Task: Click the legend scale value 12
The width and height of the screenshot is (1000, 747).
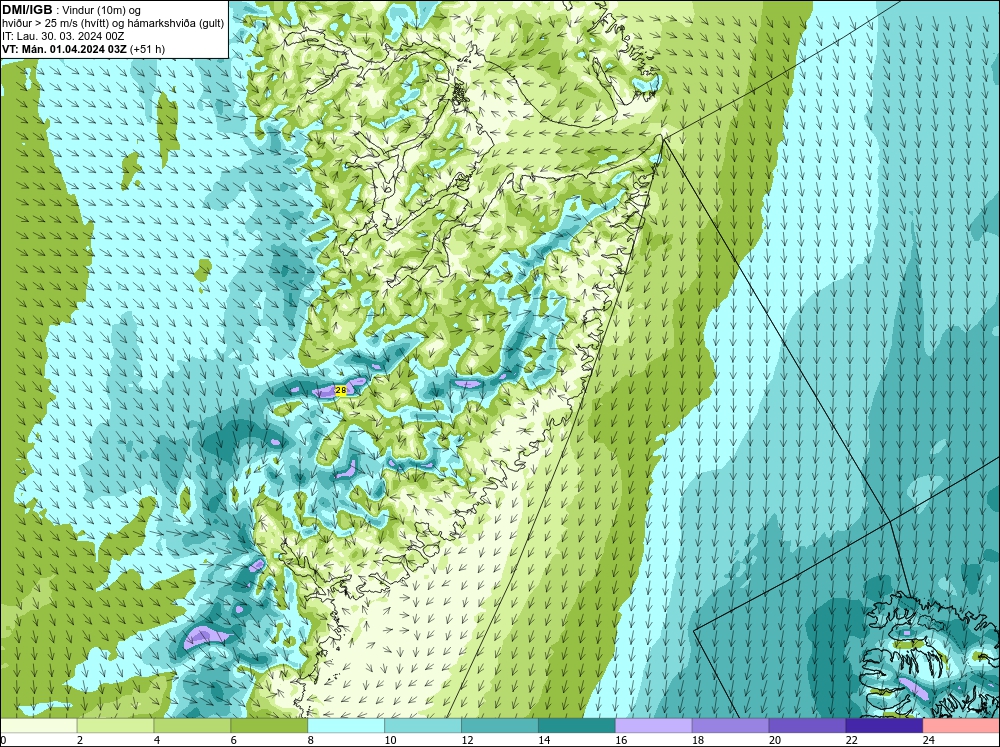Action: [467, 740]
